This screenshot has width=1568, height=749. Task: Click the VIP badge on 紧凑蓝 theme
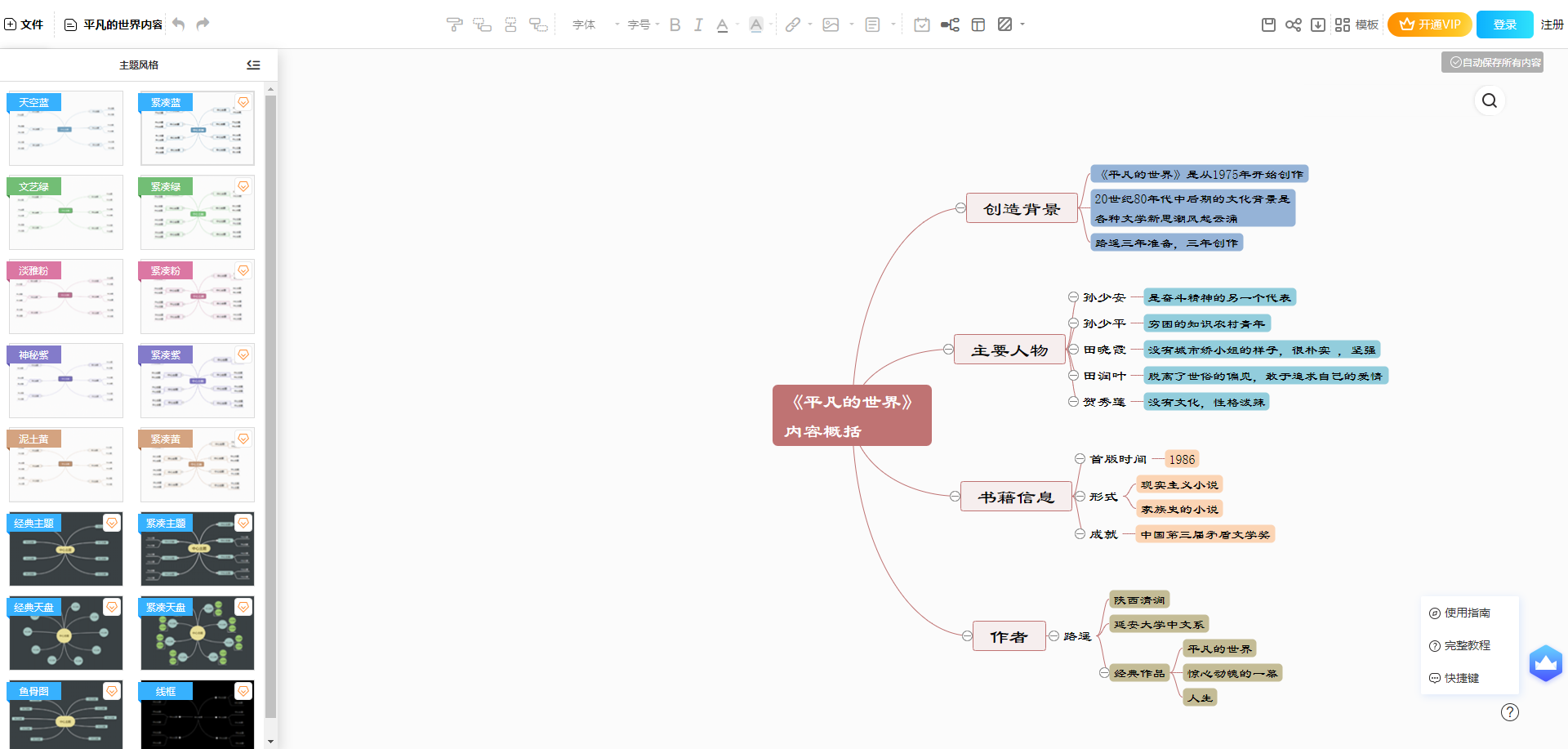(x=243, y=102)
